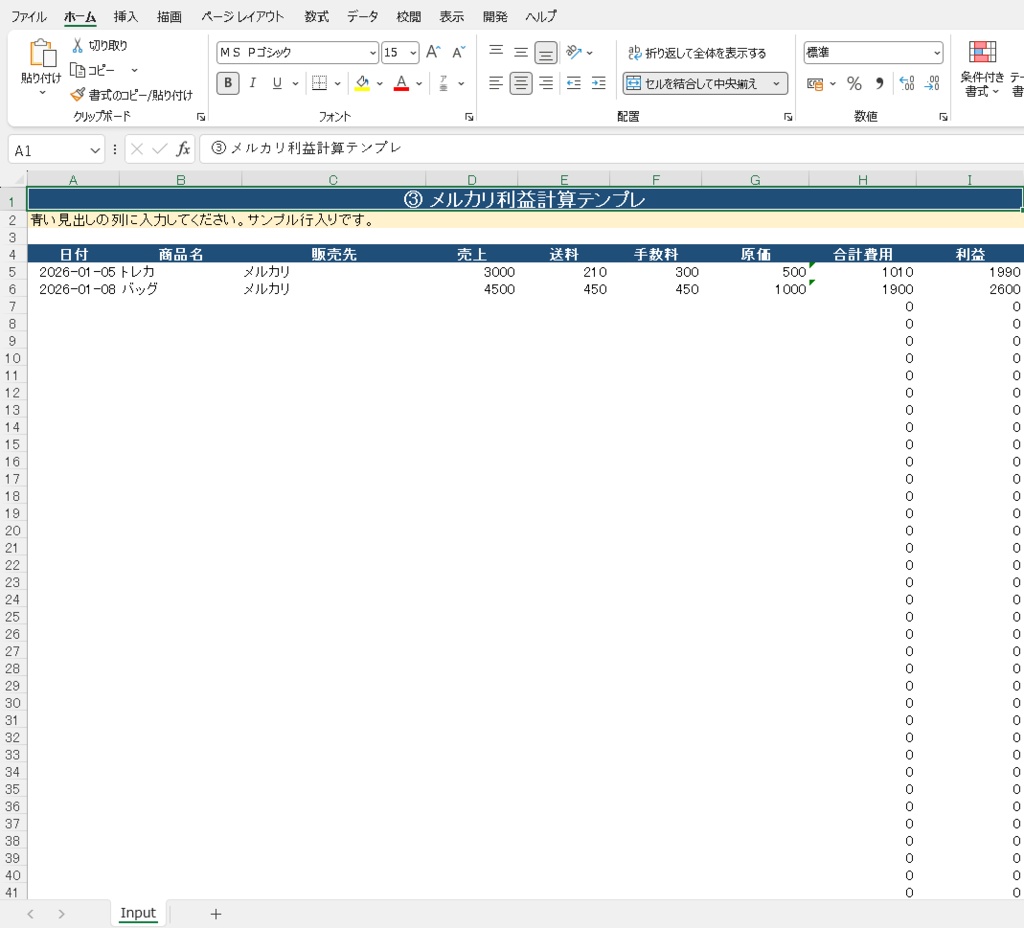1024x928 pixels.
Task: Decrease font size with smaller A icon
Action: tap(458, 52)
